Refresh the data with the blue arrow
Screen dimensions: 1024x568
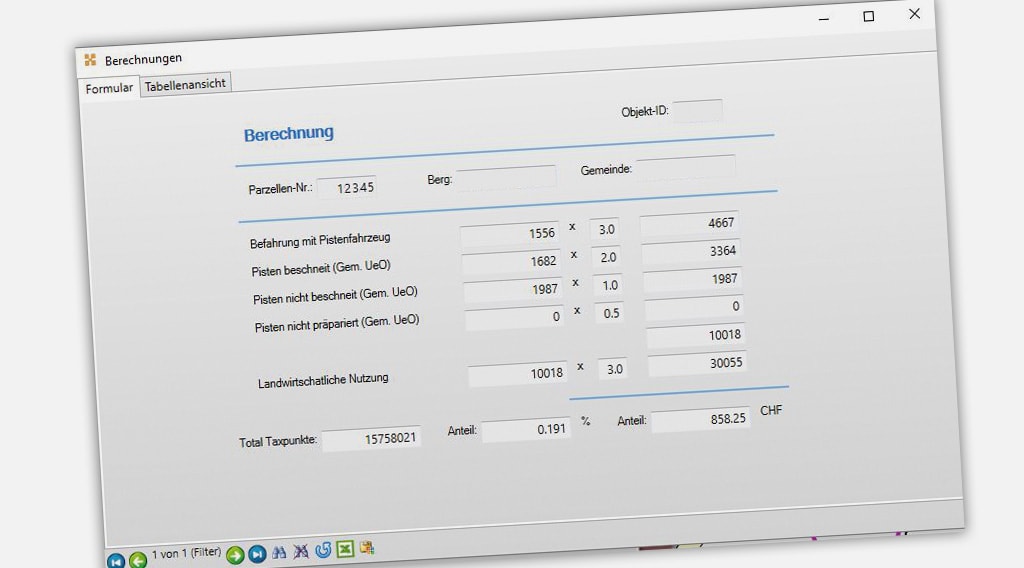[323, 550]
